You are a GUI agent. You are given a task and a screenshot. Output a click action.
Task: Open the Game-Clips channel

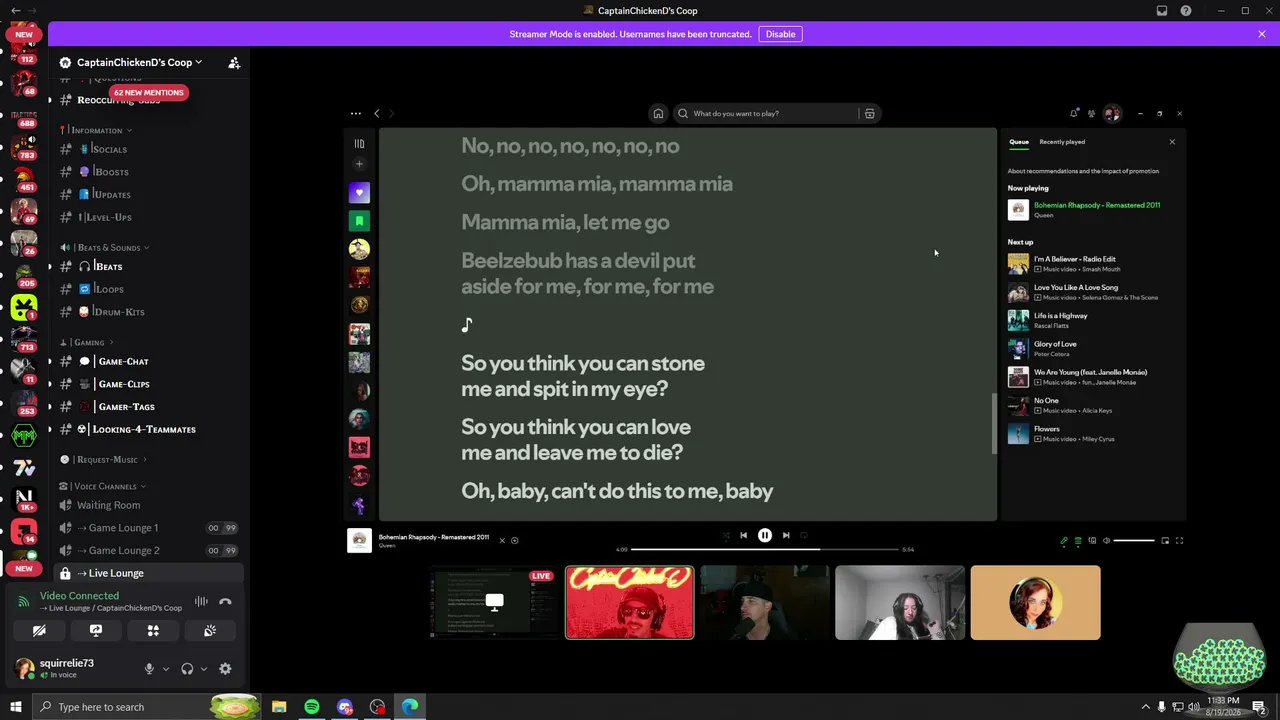coord(148,384)
